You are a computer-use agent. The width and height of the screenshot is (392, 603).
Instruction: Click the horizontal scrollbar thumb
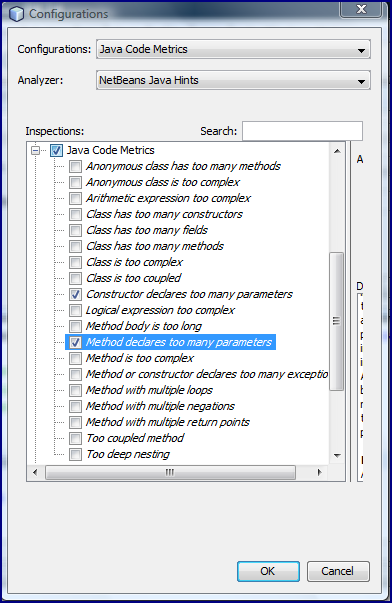(170, 472)
